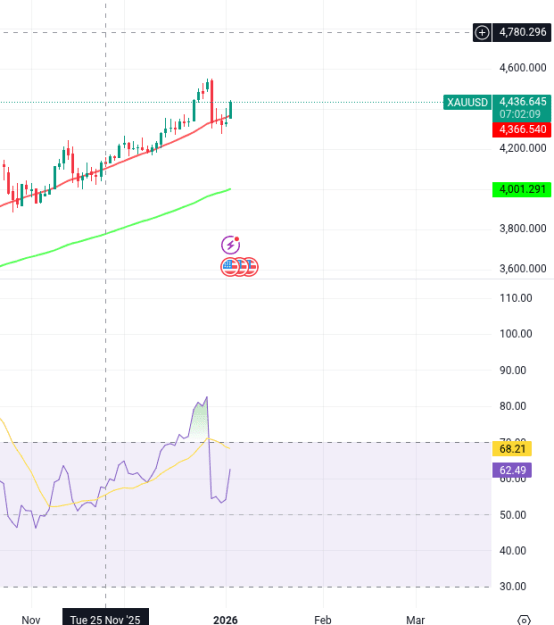Click the crosshair price label 4,780.296
The width and height of the screenshot is (554, 625).
[x=522, y=32]
